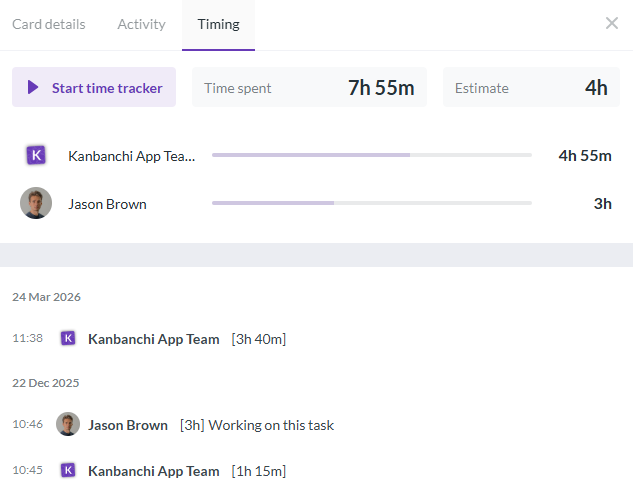
Task: Open the 1h 15m Kanbanchi App Team entry
Action: [x=187, y=471]
